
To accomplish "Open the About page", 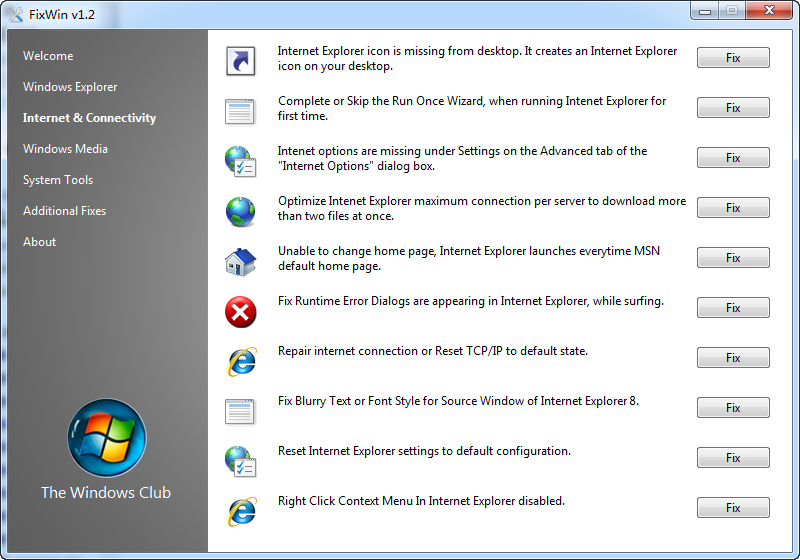I will click(39, 242).
